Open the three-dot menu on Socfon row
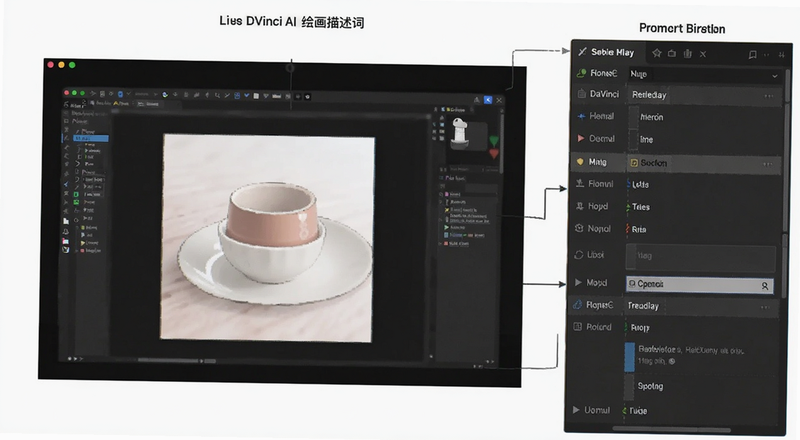 pos(767,164)
